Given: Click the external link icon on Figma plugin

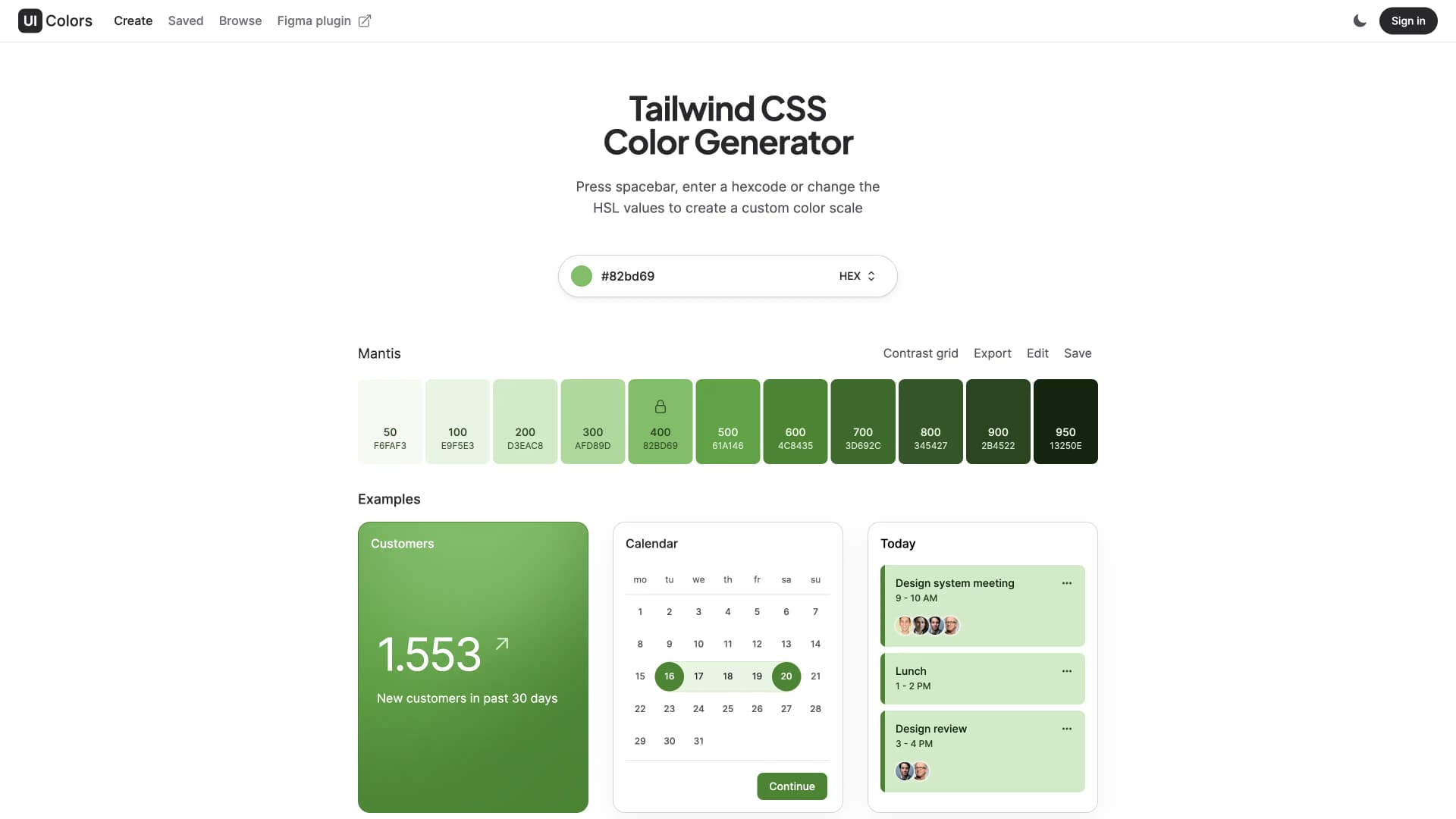Looking at the screenshot, I should point(365,20).
